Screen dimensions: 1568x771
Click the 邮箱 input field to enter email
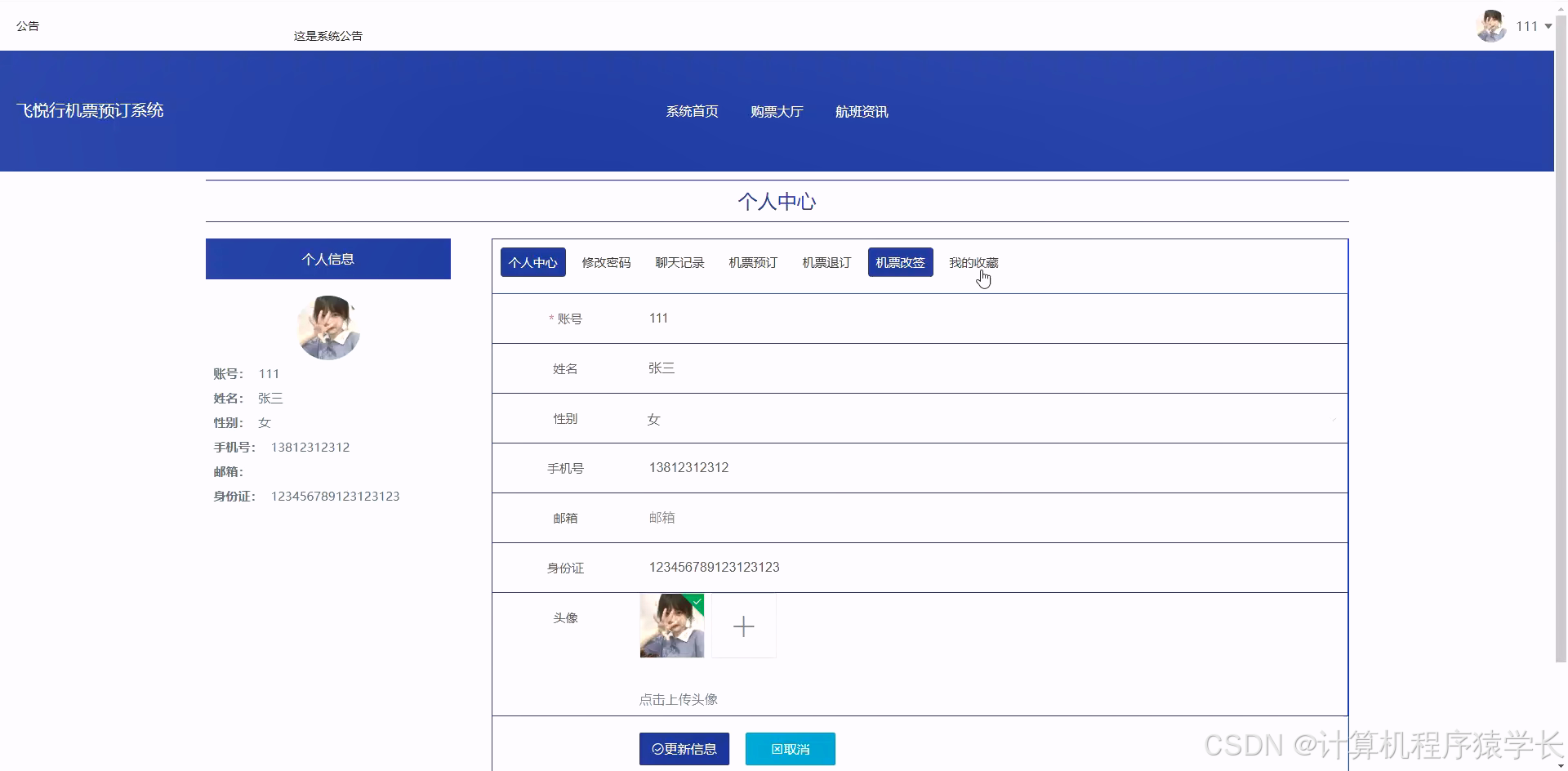click(817, 518)
